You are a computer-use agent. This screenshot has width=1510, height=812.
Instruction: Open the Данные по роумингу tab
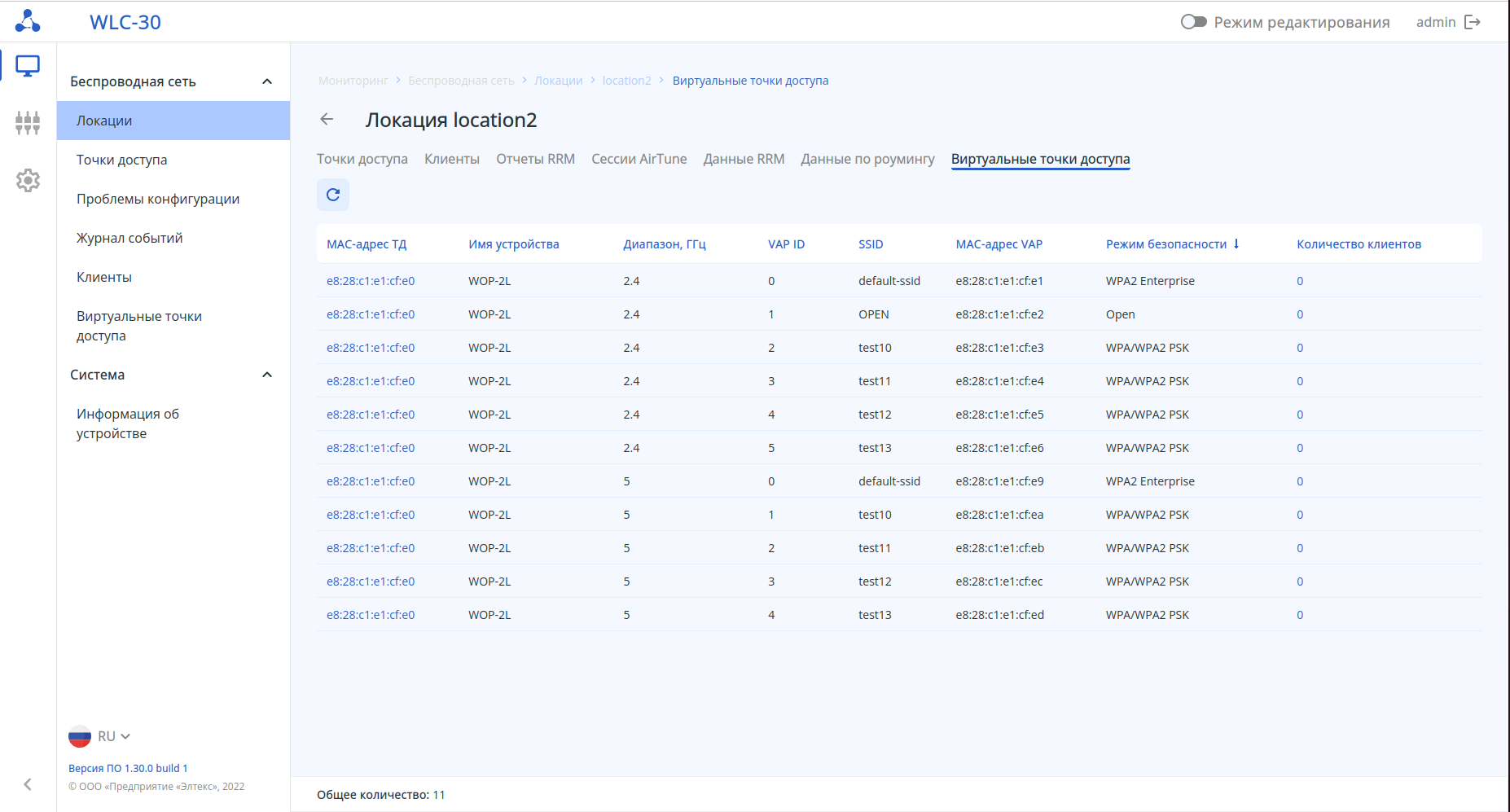pos(867,159)
